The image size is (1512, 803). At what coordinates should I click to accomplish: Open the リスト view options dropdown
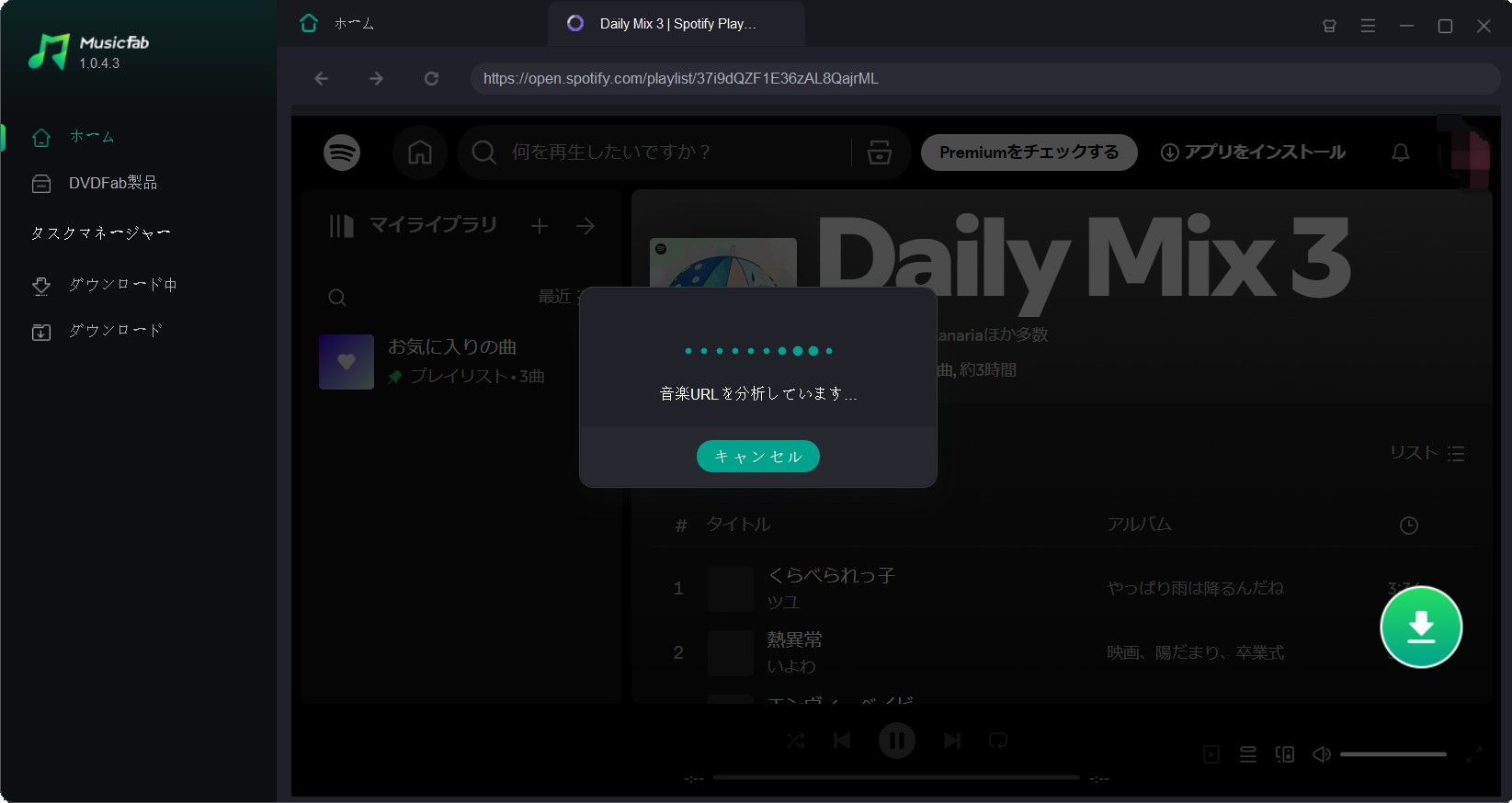click(x=1427, y=453)
